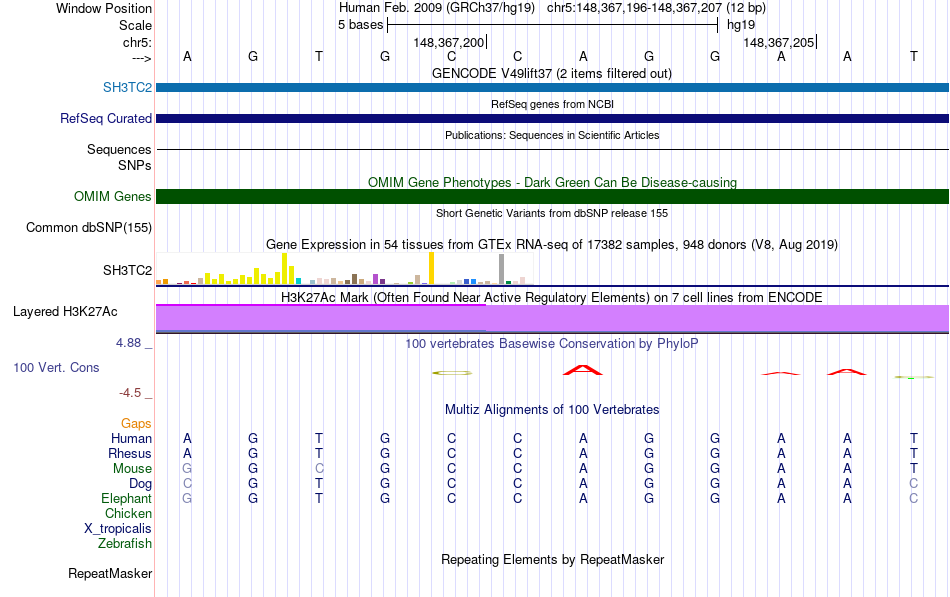This screenshot has height=597, width=950.
Task: Click the orange Gaps label
Action: tap(136, 423)
